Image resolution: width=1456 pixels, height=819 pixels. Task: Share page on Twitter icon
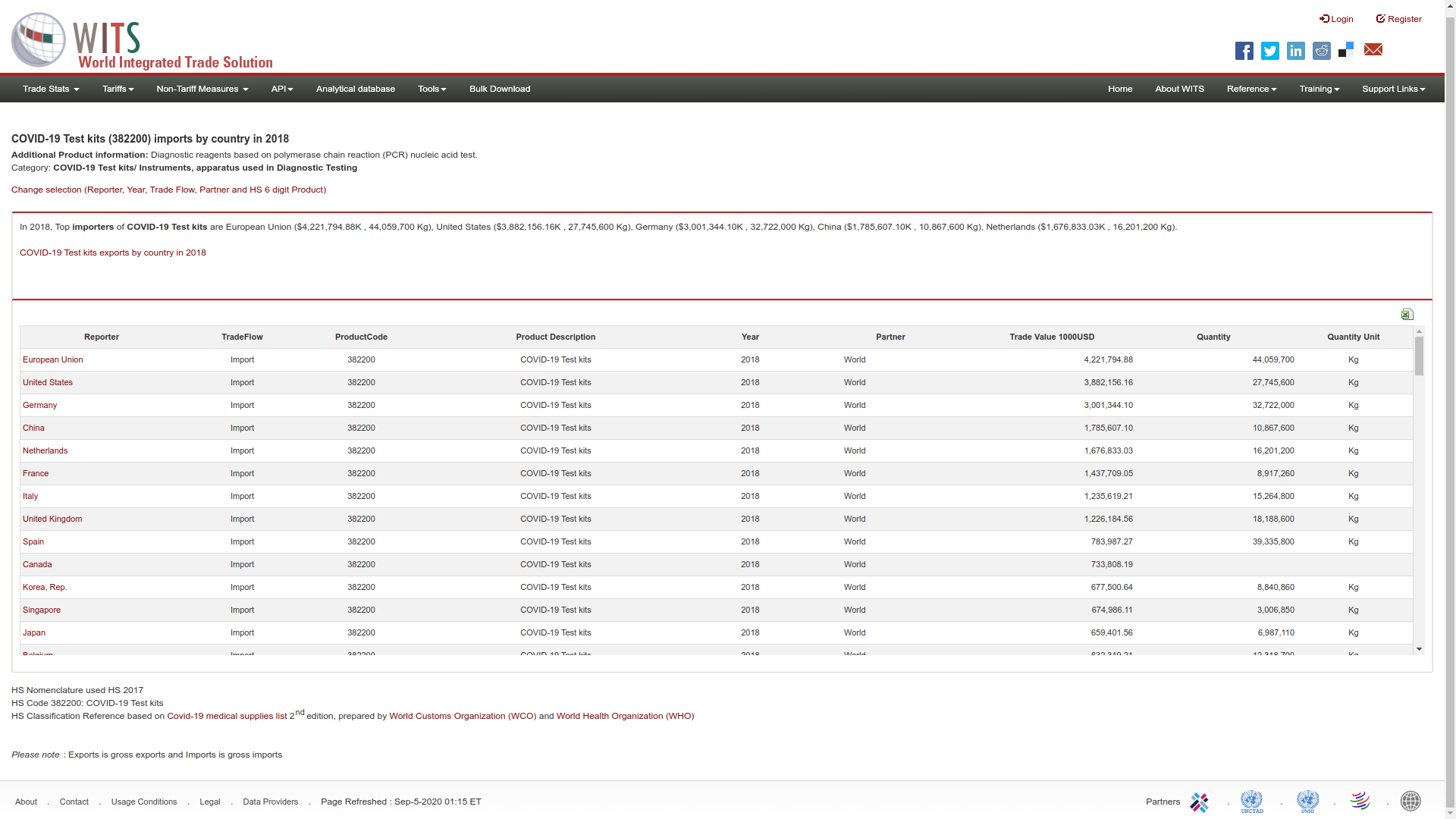pos(1269,51)
